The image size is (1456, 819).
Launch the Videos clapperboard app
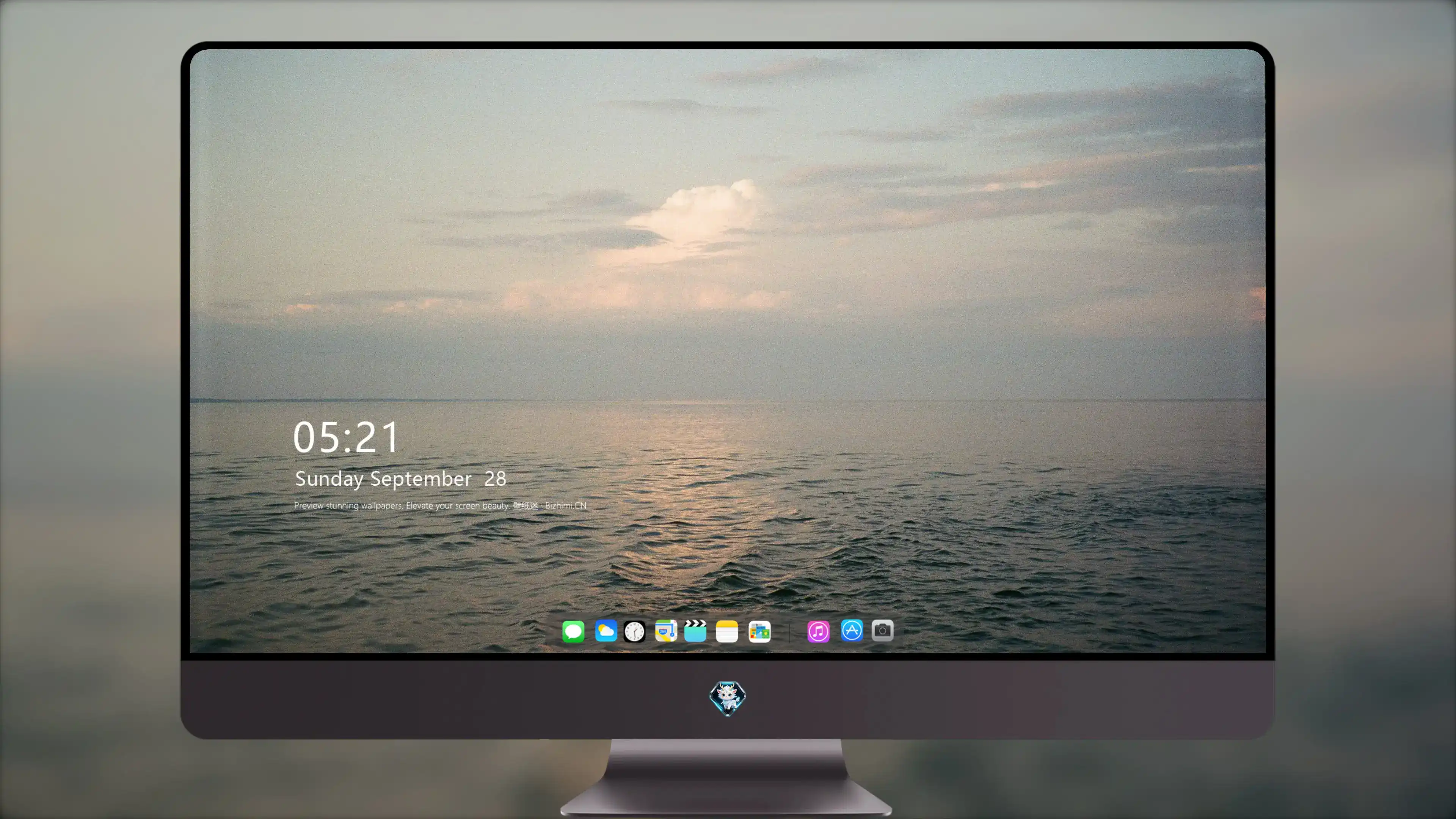click(695, 631)
